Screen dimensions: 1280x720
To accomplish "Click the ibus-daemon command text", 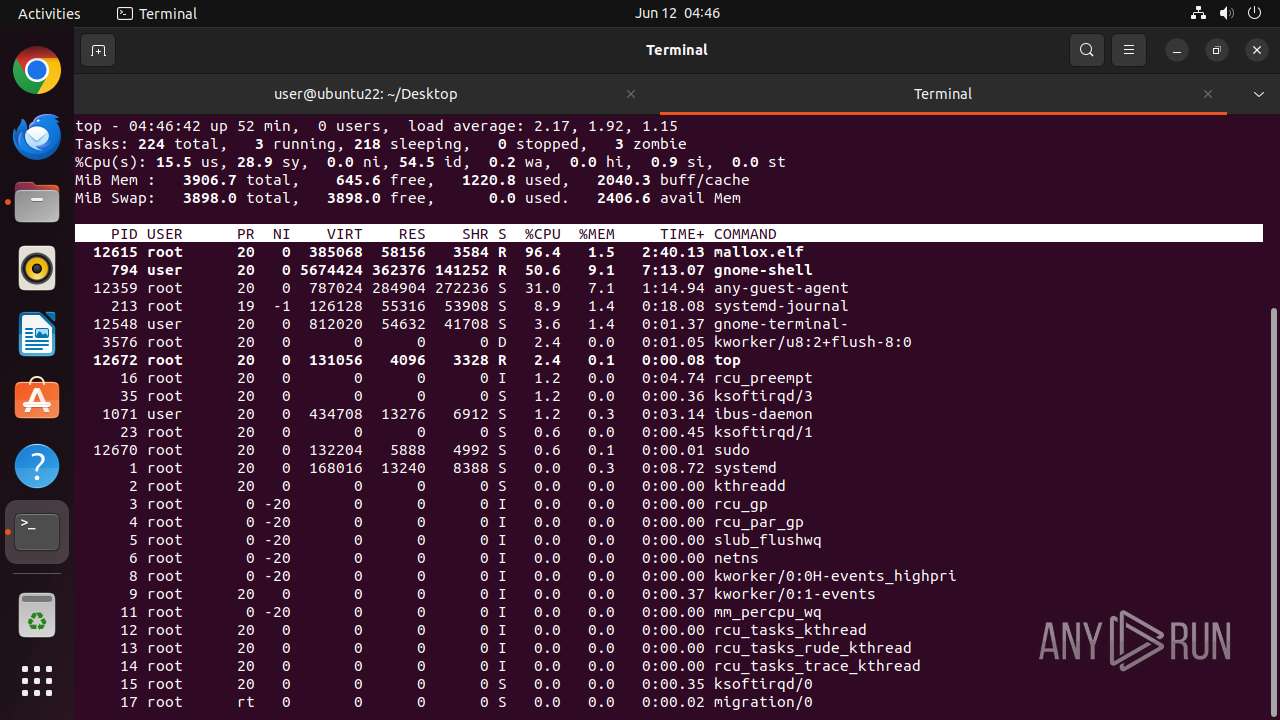I will 763,414.
